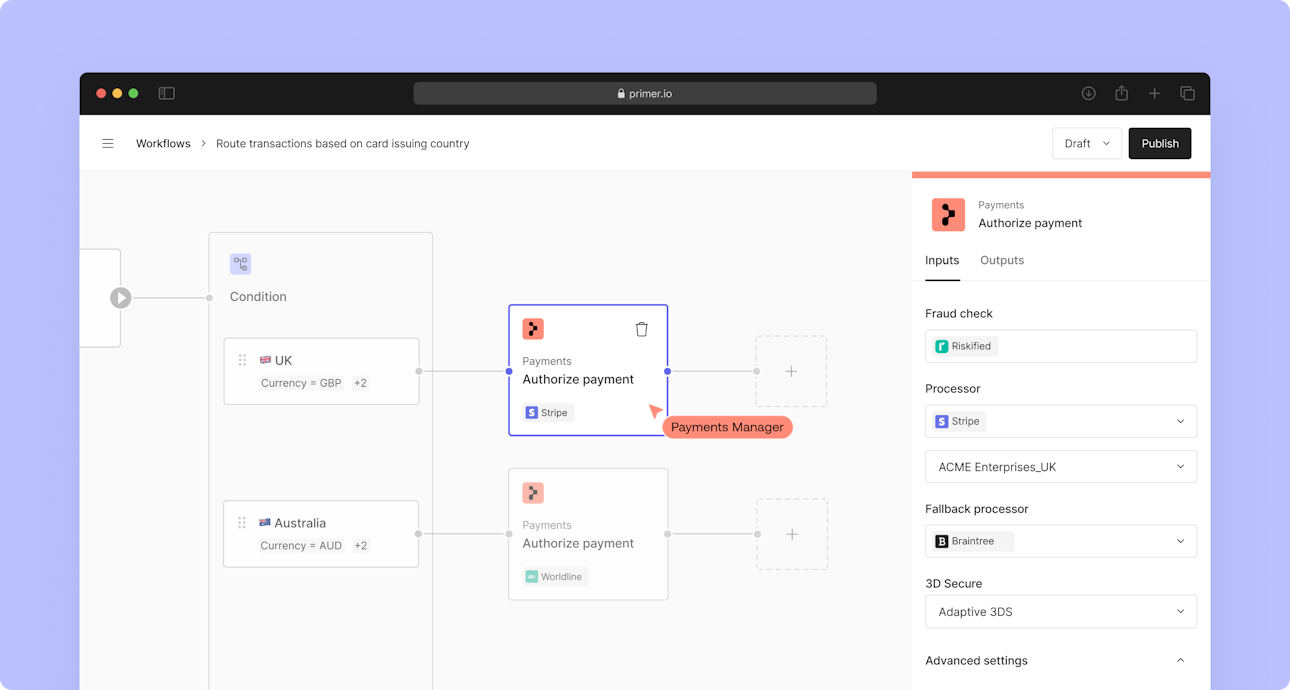
Task: Delete the selected Authorize payment node
Action: click(642, 329)
